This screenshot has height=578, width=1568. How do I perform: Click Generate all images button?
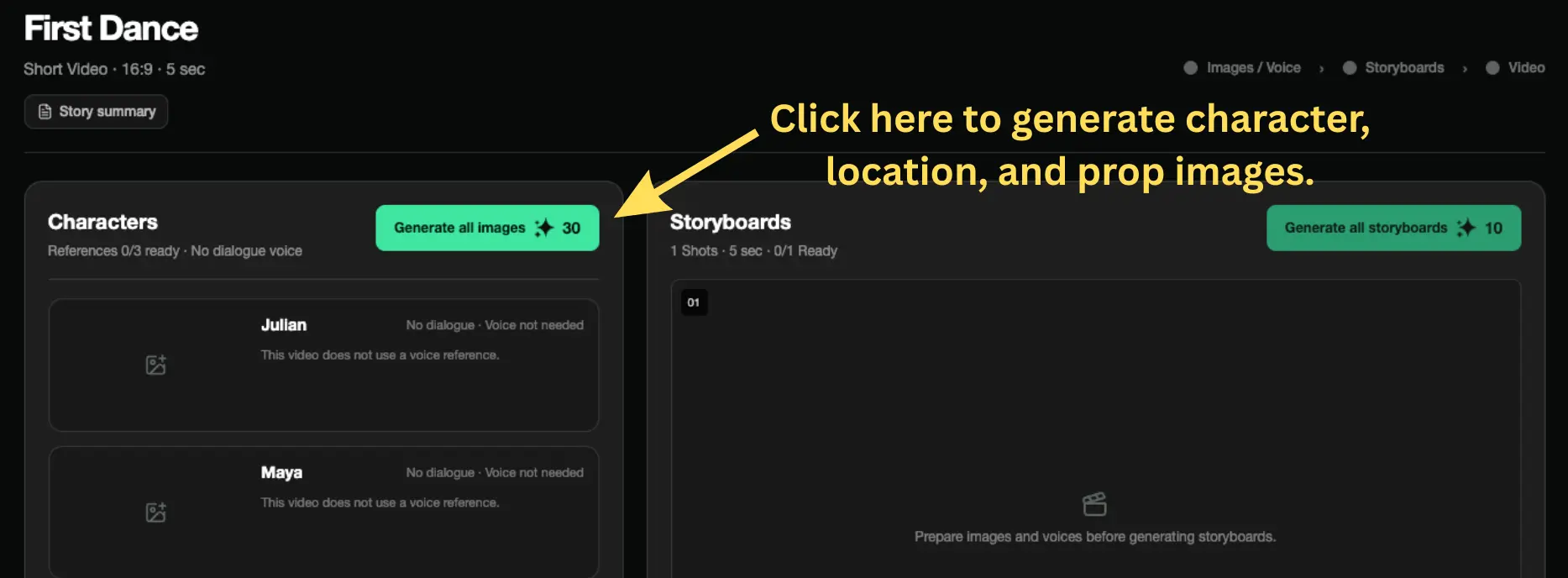tap(487, 228)
